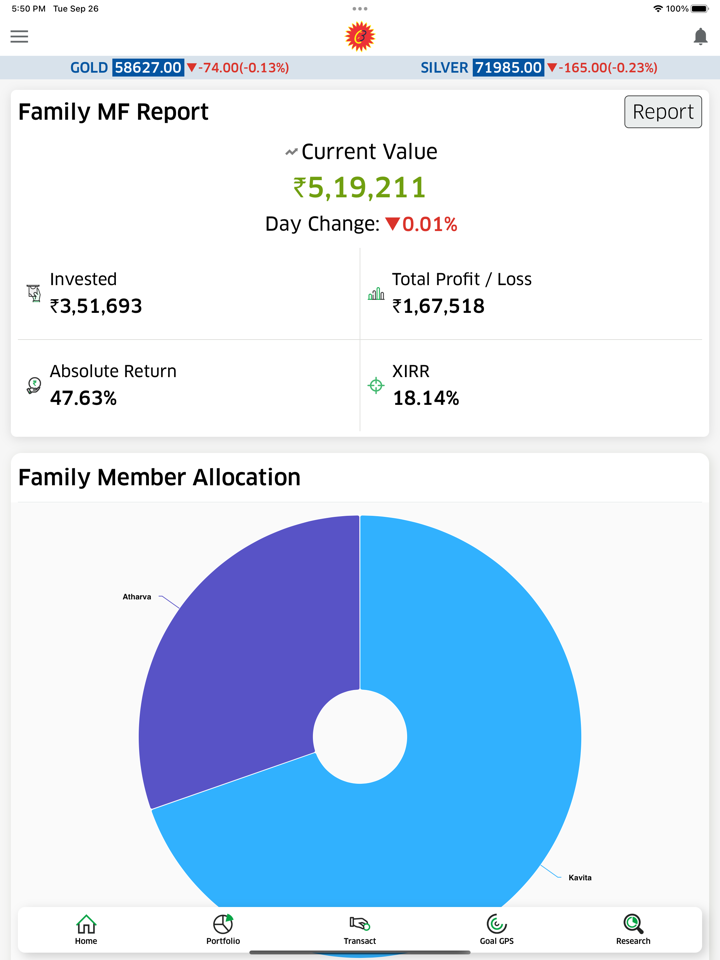
Task: Tap the three-dot multitasking control at top
Action: click(x=360, y=9)
